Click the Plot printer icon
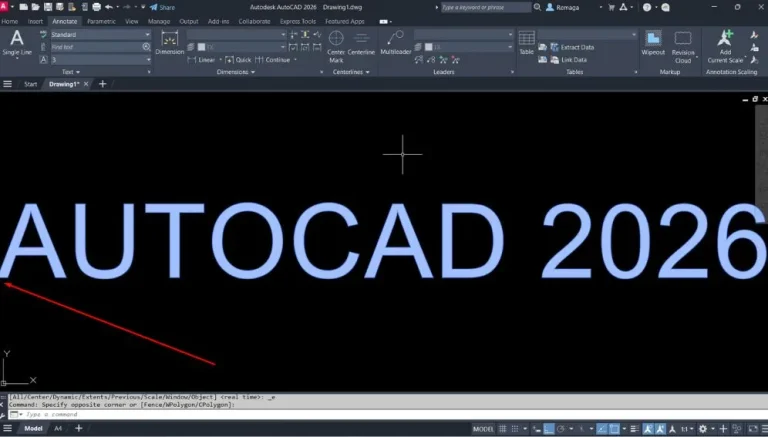 pyautogui.click(x=96, y=7)
